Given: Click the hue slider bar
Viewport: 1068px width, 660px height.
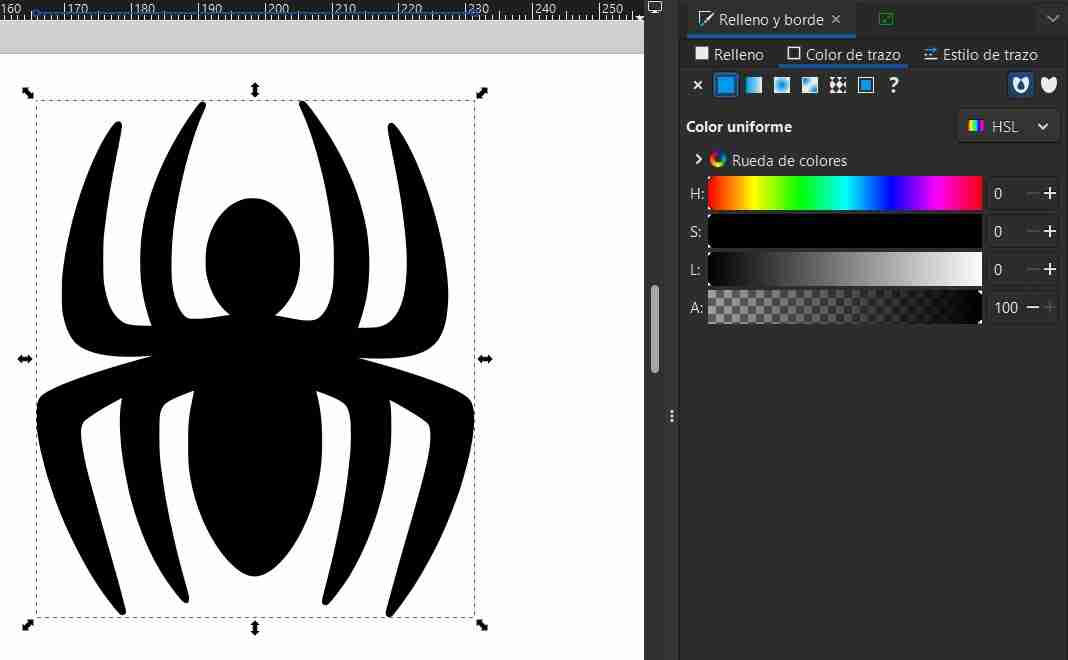Looking at the screenshot, I should (x=845, y=193).
